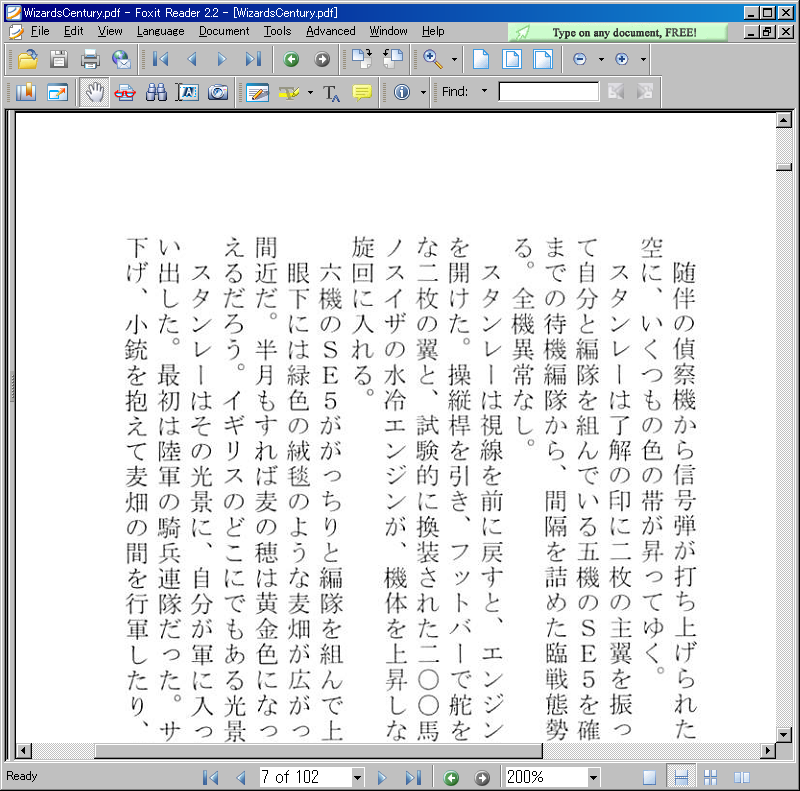
Task: Switch to continuous page layout
Action: (681, 778)
